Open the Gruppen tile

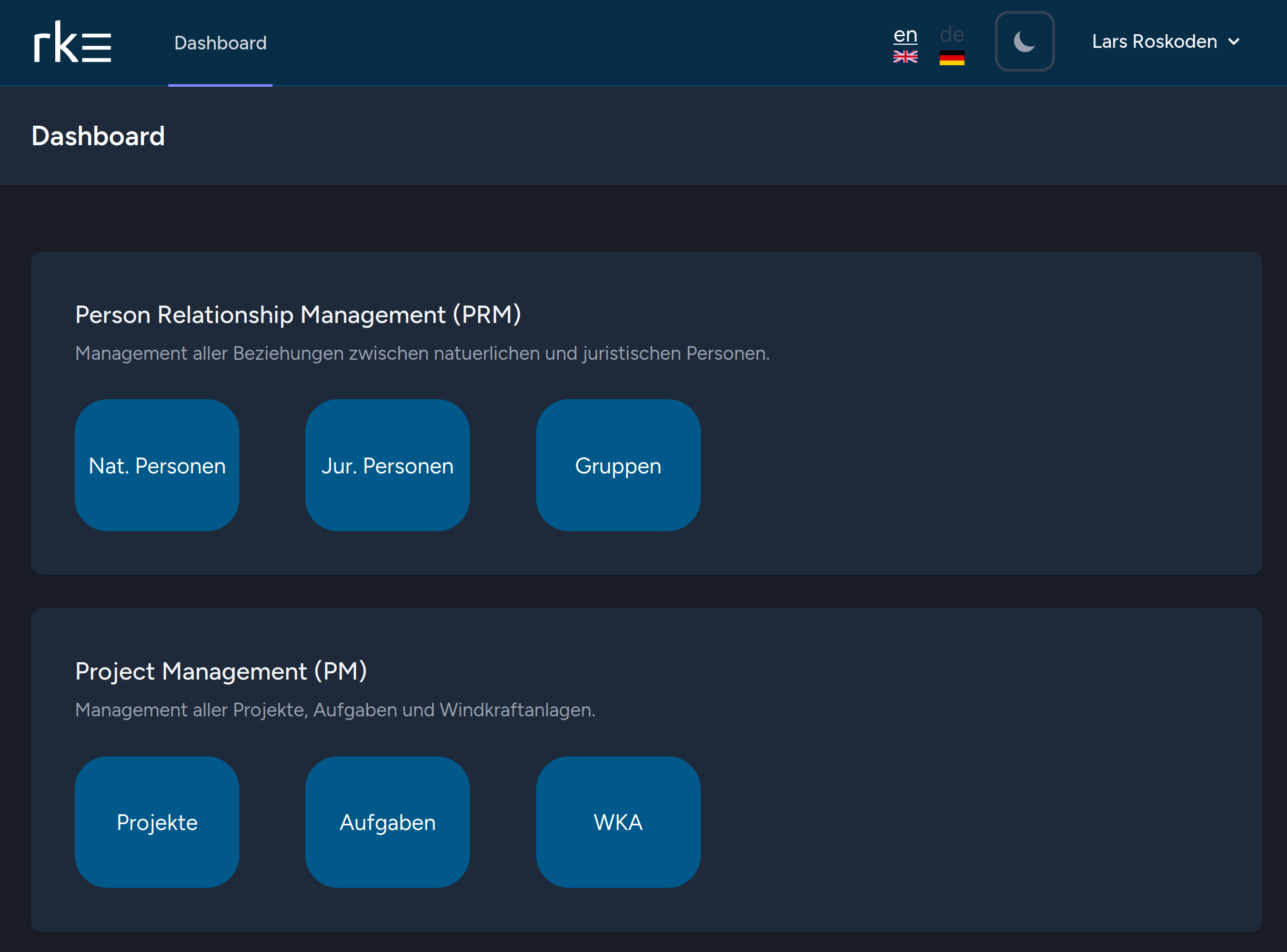point(618,465)
